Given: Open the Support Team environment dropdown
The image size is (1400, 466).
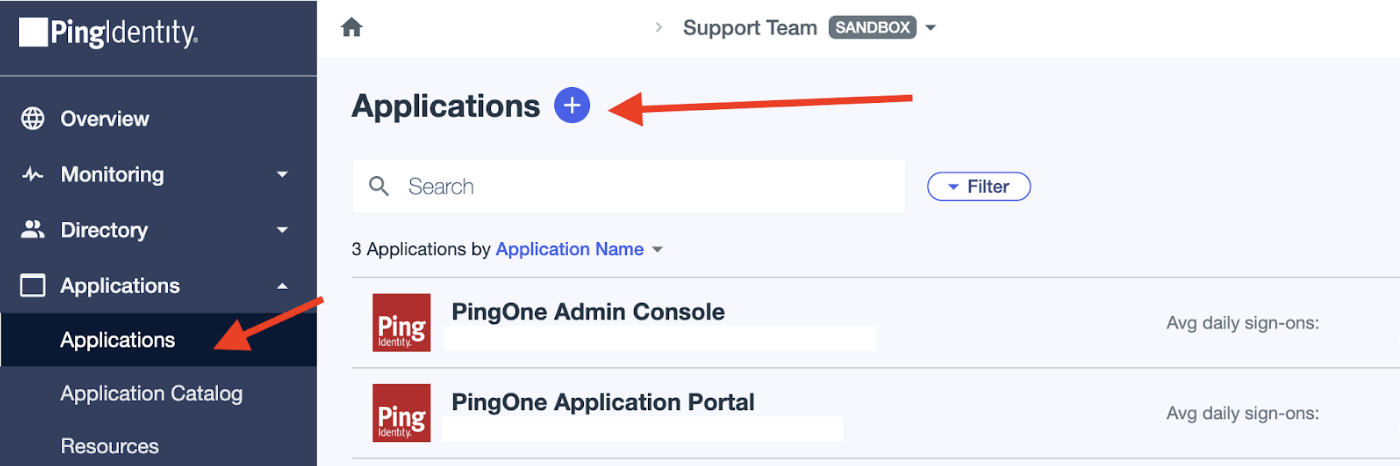Looking at the screenshot, I should coord(931,28).
